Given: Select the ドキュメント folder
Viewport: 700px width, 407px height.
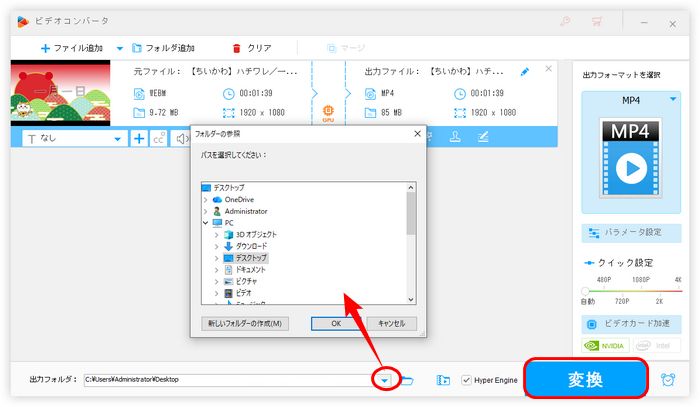Looking at the screenshot, I should [x=250, y=270].
